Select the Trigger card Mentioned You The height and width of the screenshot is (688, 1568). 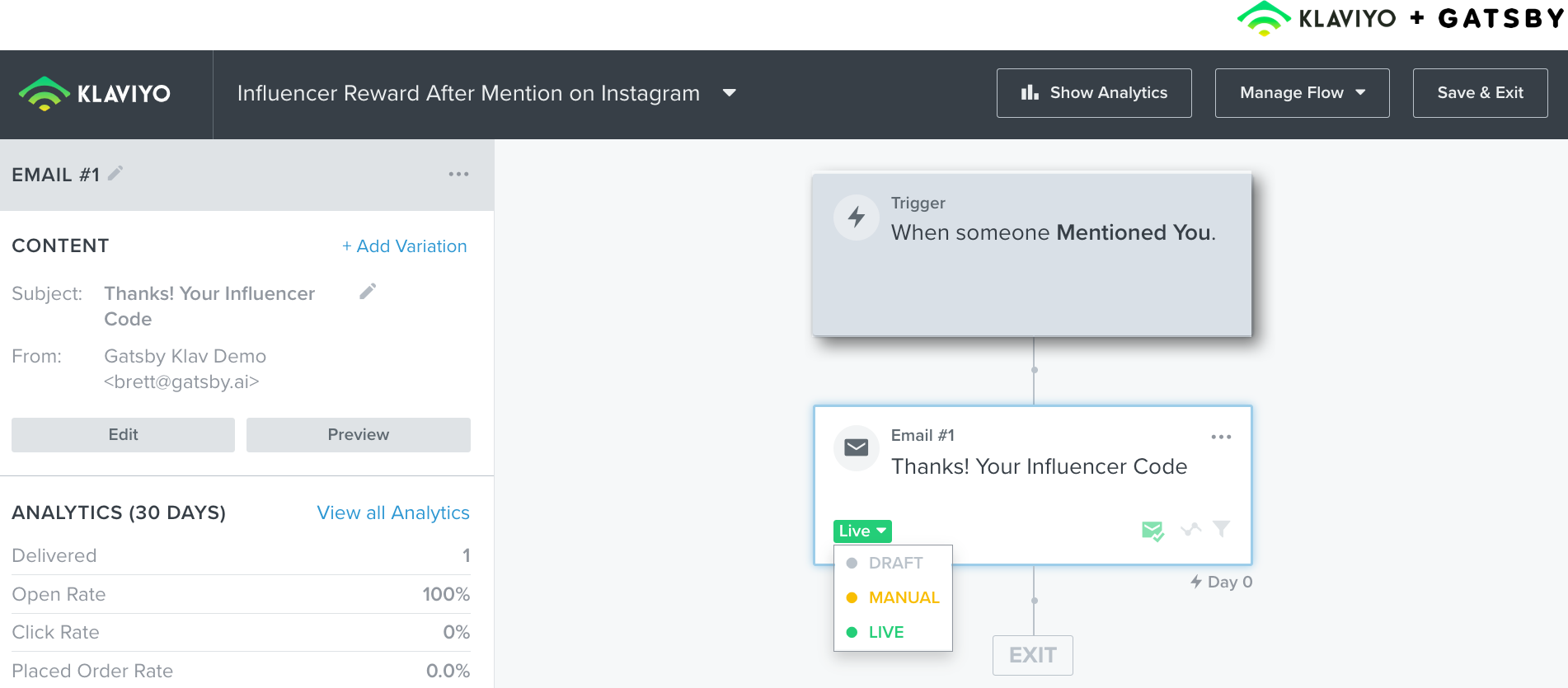pyautogui.click(x=1031, y=255)
